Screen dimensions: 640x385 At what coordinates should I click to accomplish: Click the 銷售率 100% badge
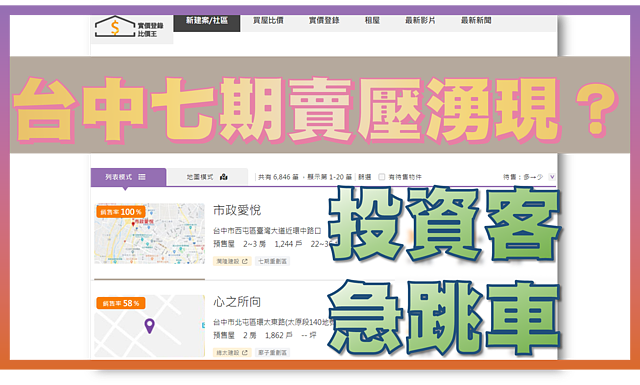pos(121,212)
